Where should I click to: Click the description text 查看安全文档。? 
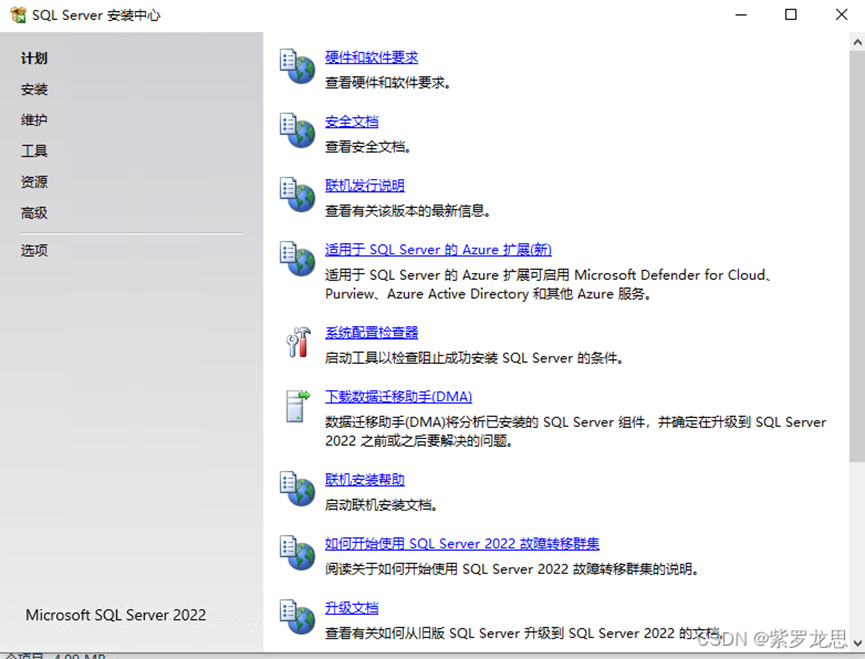pos(367,147)
